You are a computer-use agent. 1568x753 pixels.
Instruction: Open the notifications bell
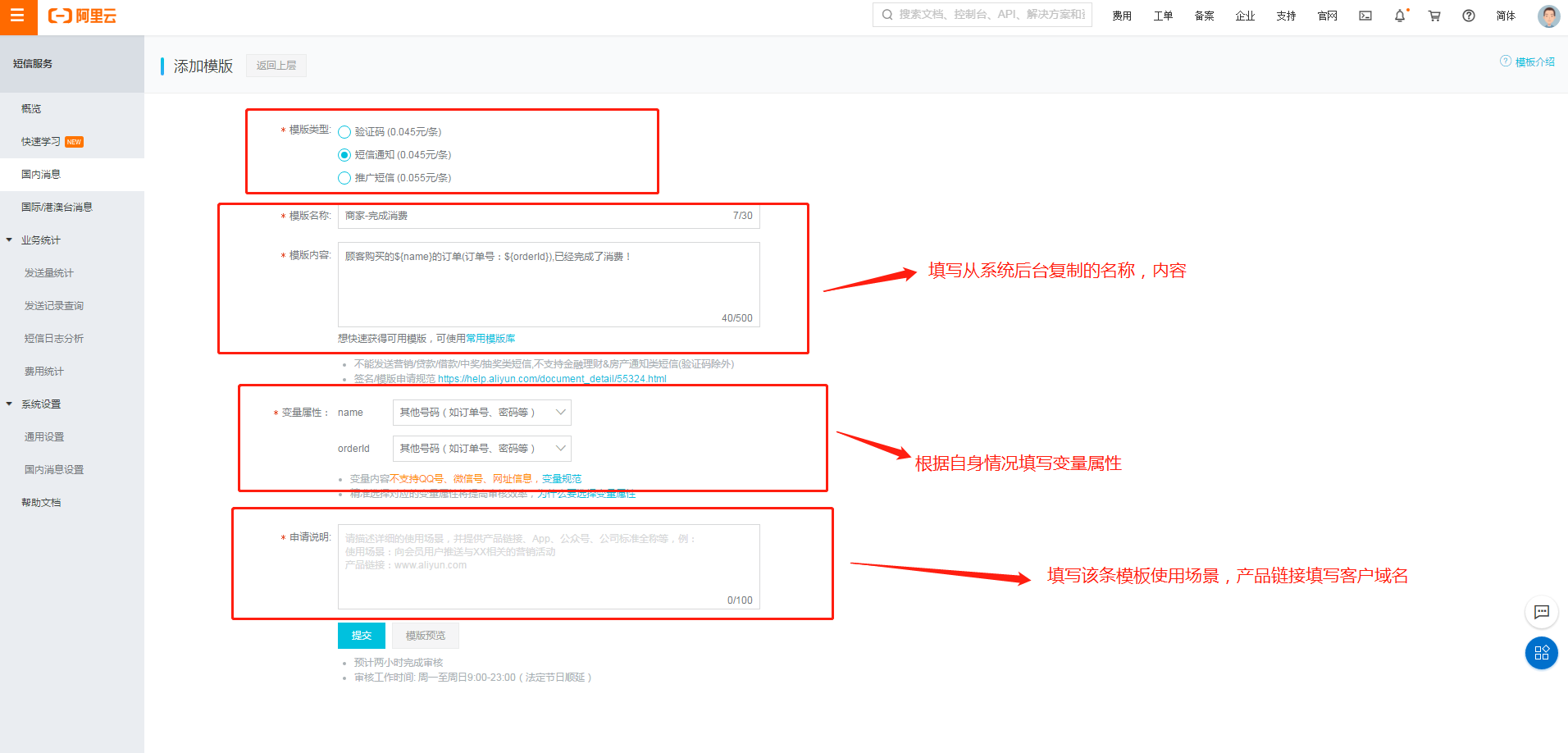(x=1400, y=16)
